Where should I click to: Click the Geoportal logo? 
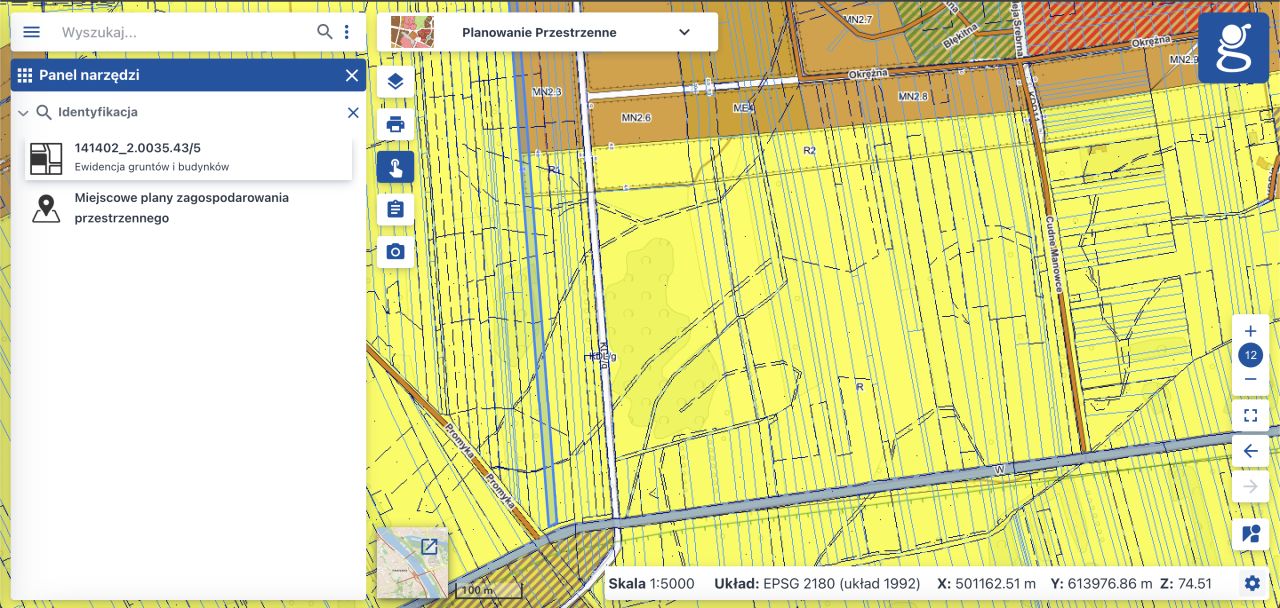click(1234, 48)
